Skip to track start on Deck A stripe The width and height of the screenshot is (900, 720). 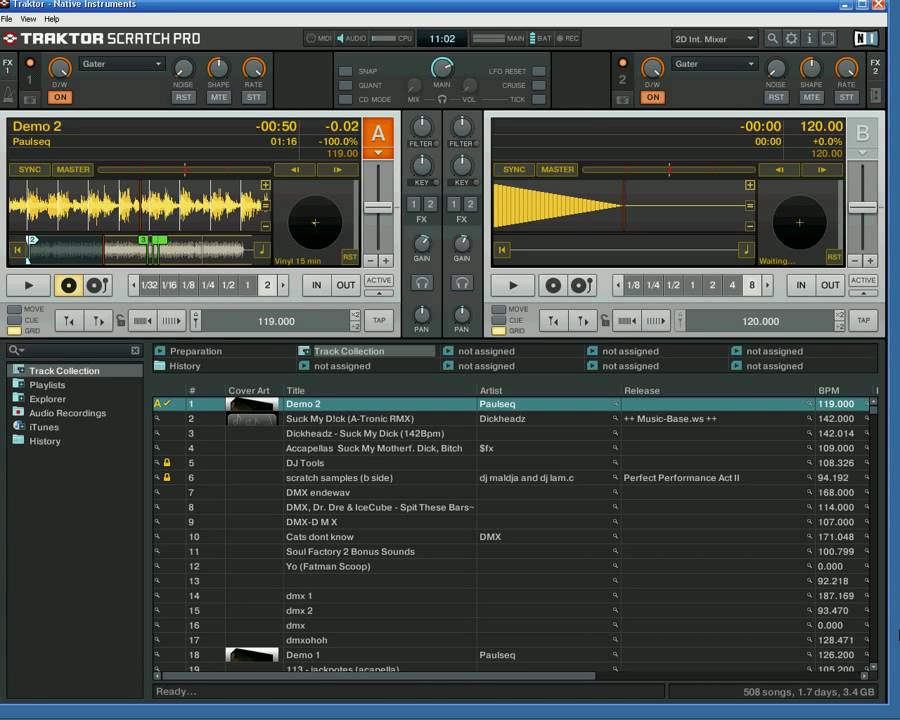(17, 250)
